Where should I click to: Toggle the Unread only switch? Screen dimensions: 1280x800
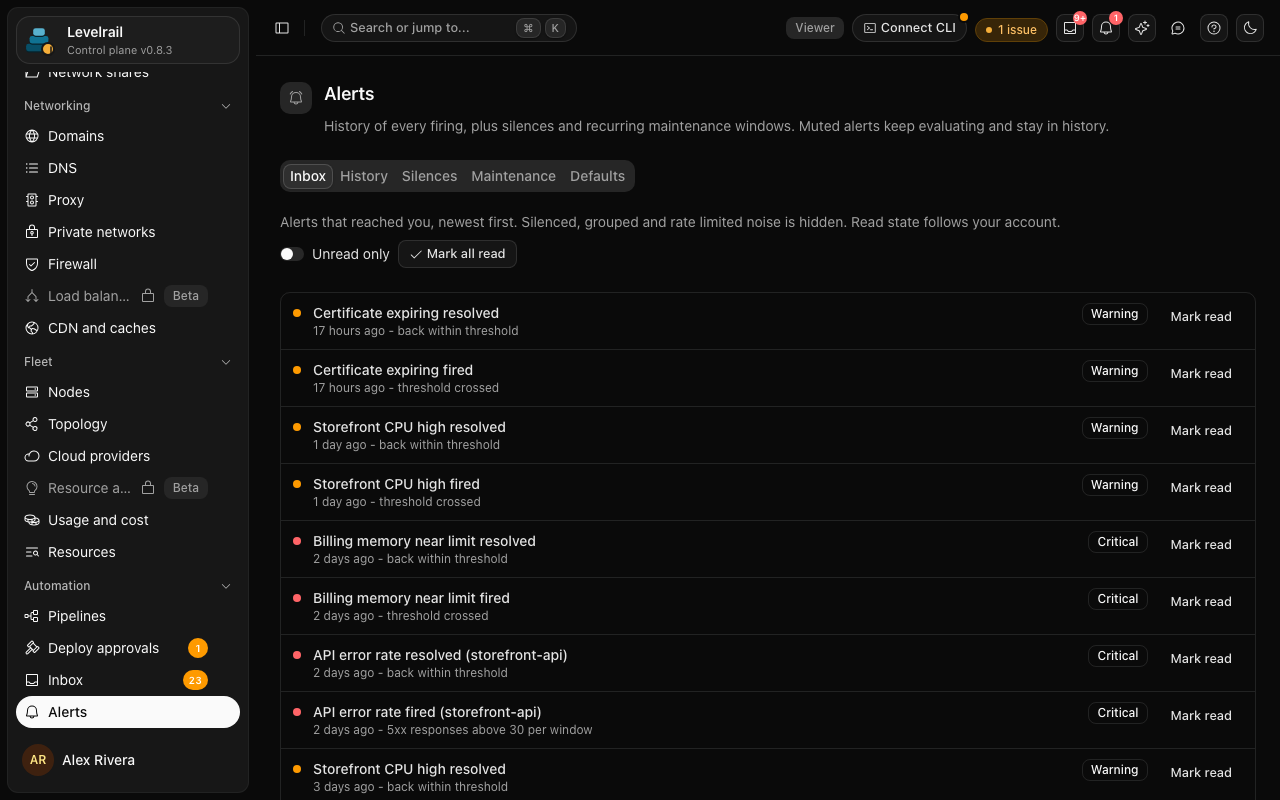click(x=292, y=254)
